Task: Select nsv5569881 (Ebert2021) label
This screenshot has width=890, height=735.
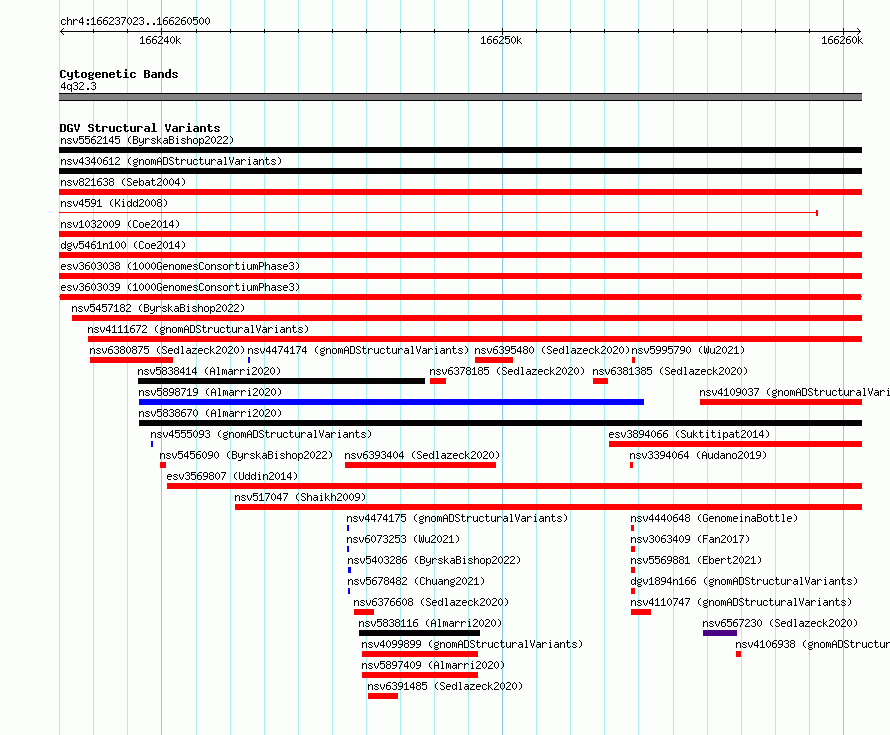Action: [696, 560]
